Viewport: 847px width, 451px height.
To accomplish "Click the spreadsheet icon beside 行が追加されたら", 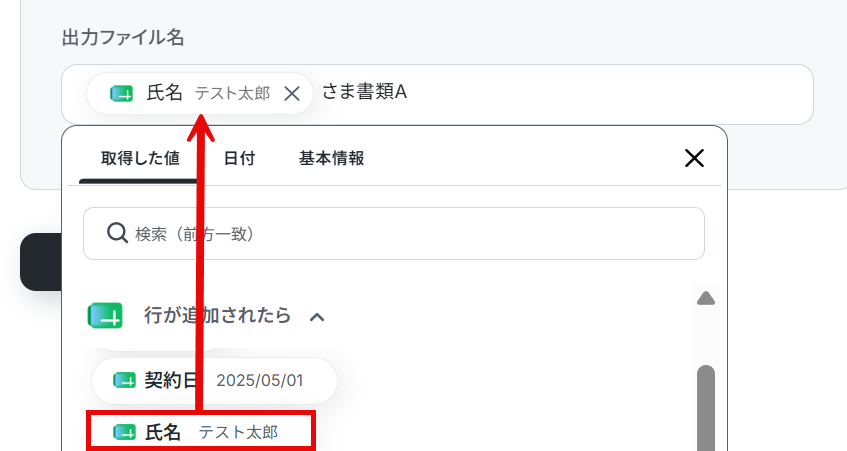I will tap(105, 315).
